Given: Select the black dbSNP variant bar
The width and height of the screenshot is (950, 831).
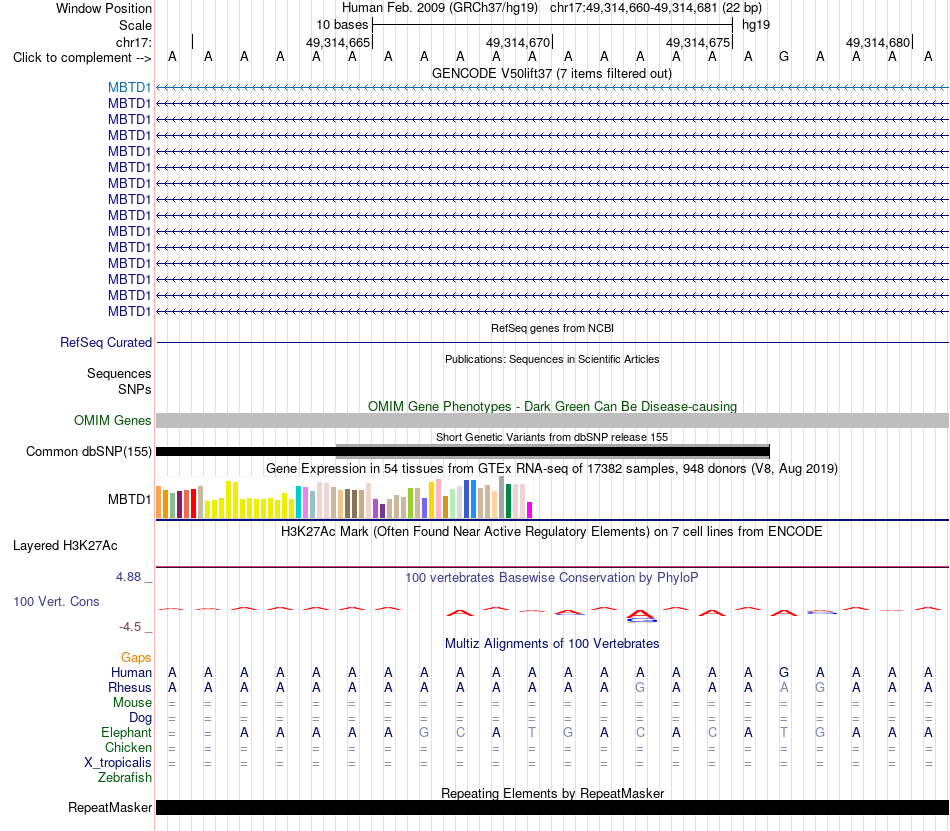Looking at the screenshot, I should pos(463,451).
